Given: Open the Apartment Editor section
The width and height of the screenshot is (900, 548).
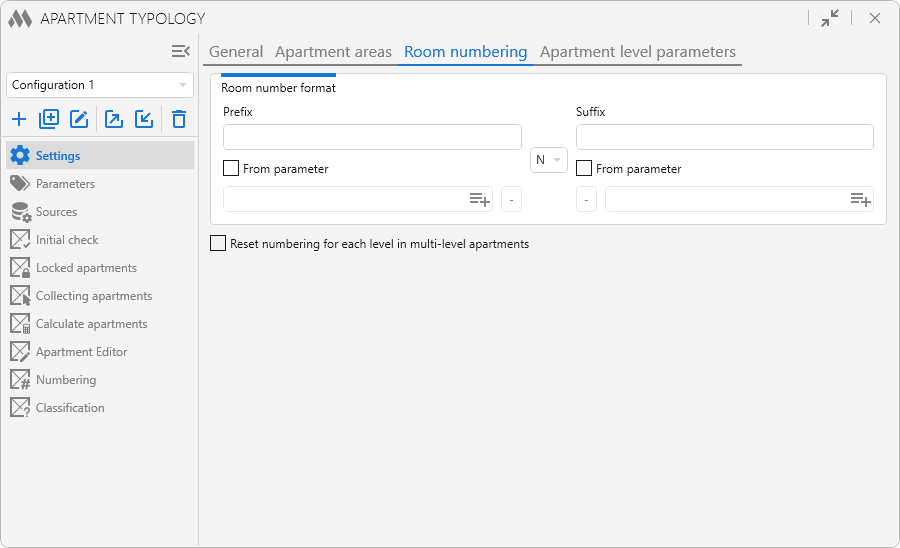Looking at the screenshot, I should pos(81,352).
